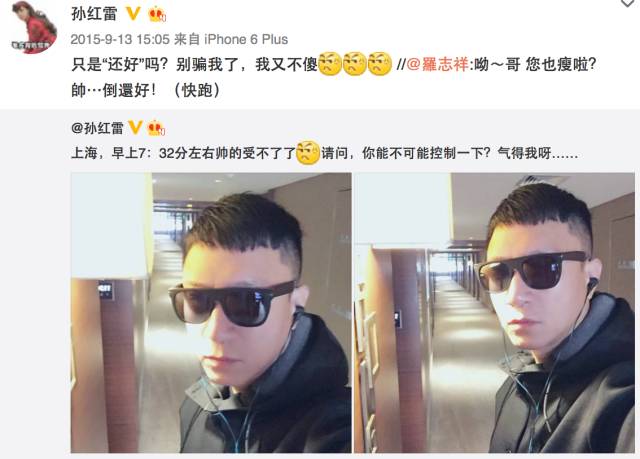This screenshot has height=459, width=640.
Task: Open @孙红雷 link in the reposted post
Action: pos(97,128)
